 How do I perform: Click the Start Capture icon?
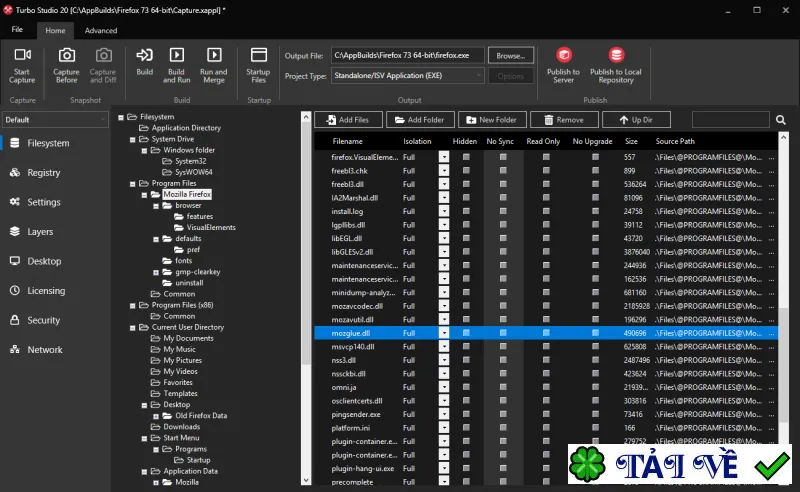[22, 55]
